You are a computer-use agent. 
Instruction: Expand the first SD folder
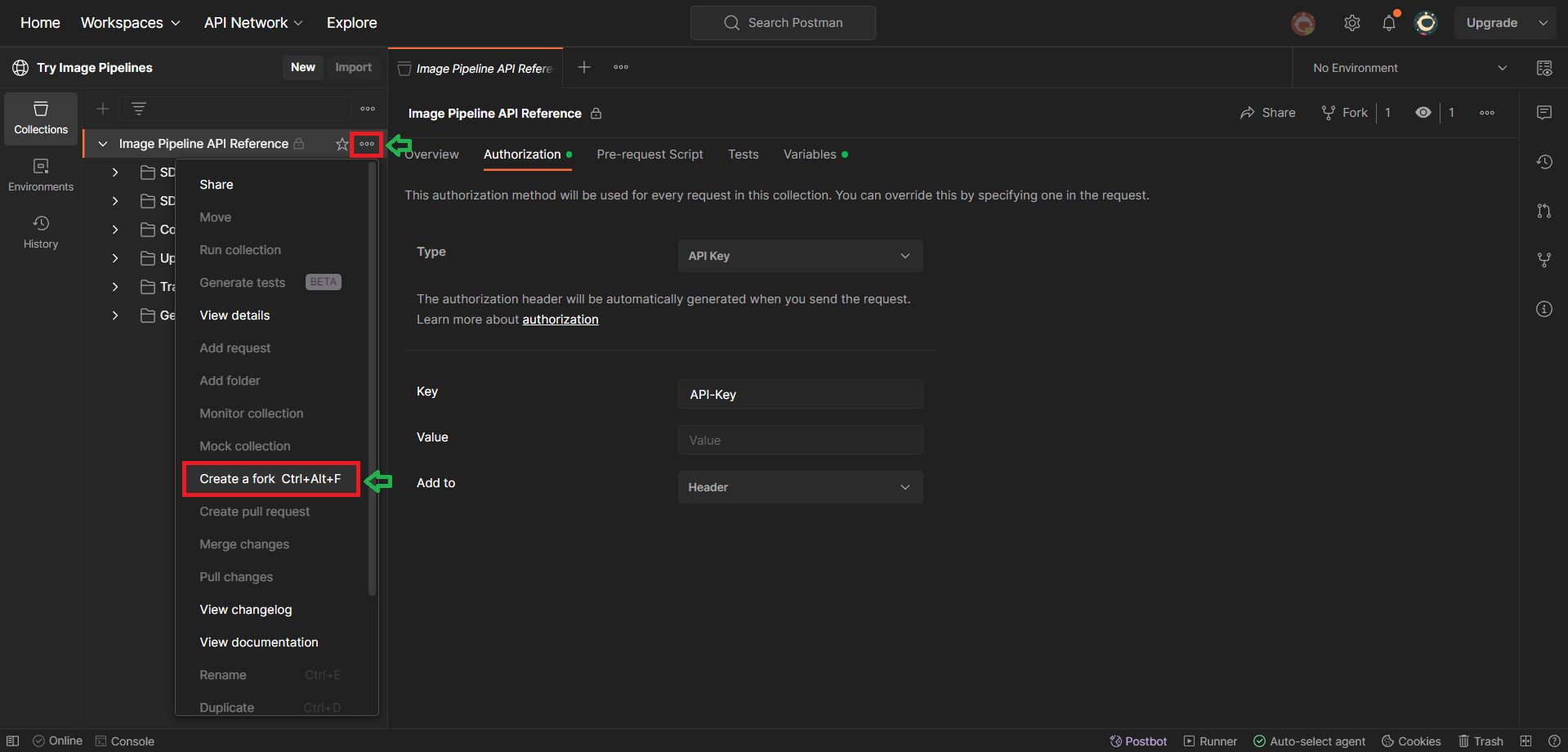pyautogui.click(x=115, y=172)
